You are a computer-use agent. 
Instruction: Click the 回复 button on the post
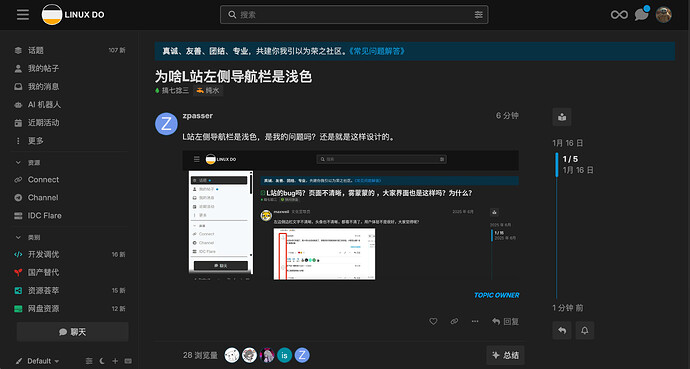(x=505, y=322)
